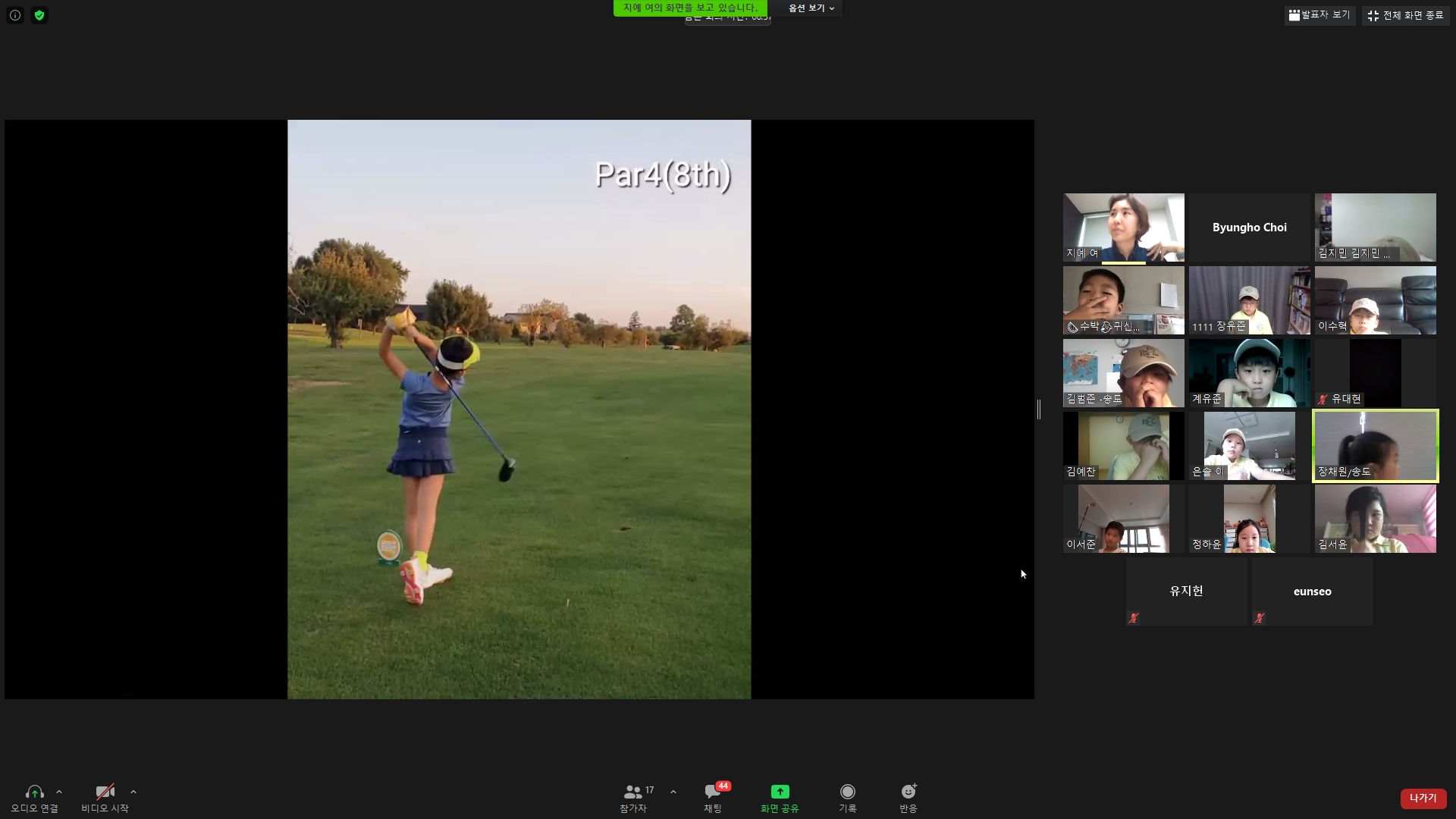Click the green share screen icon
The width and height of the screenshot is (1456, 819).
coord(780,792)
